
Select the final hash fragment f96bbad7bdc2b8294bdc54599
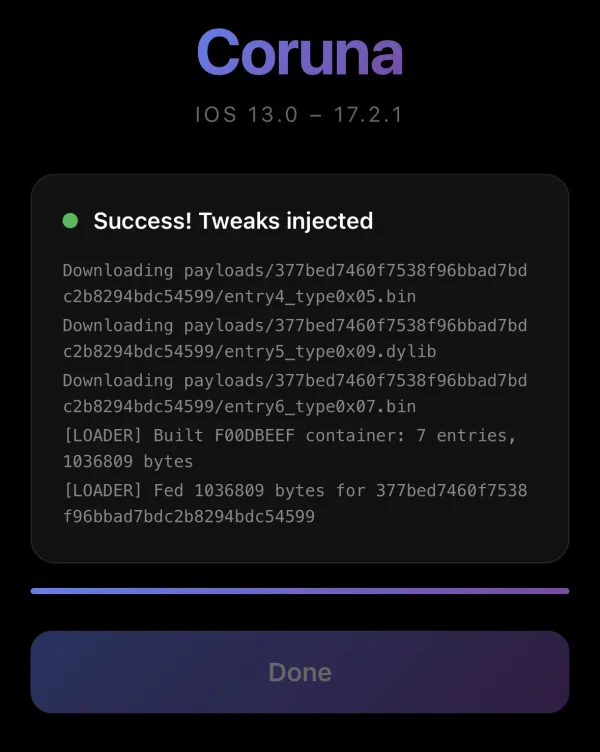pyautogui.click(x=188, y=517)
